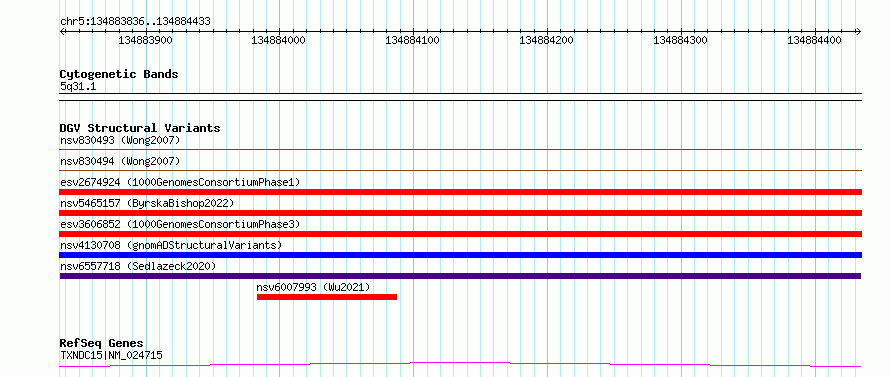Click the red bar of nsv6007993
This screenshot has width=890, height=377.
tap(327, 297)
